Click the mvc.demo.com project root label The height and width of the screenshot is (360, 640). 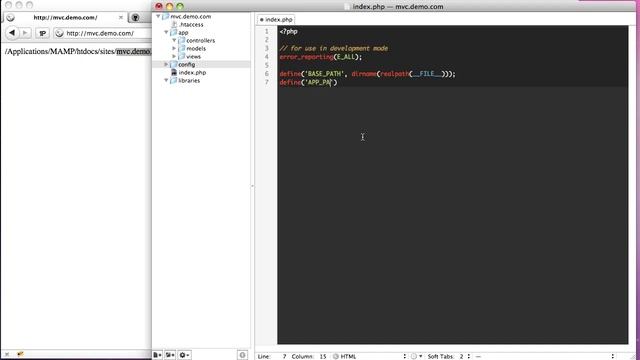[191, 16]
